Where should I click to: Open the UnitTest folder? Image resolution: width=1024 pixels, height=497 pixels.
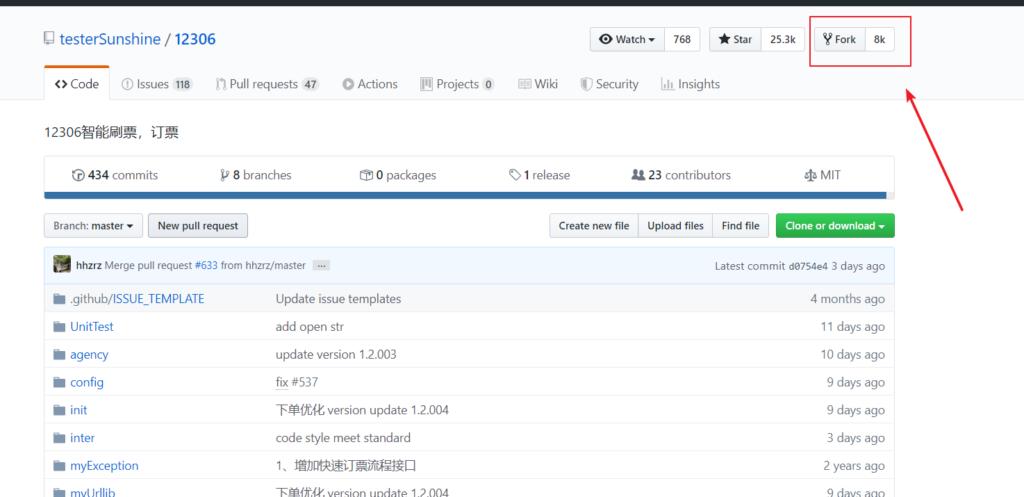91,327
